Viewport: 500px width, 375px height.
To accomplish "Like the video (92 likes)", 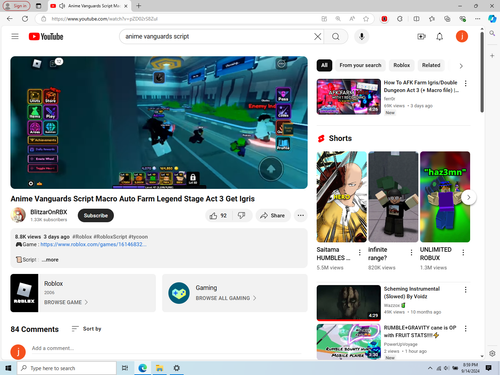I will tap(218, 216).
